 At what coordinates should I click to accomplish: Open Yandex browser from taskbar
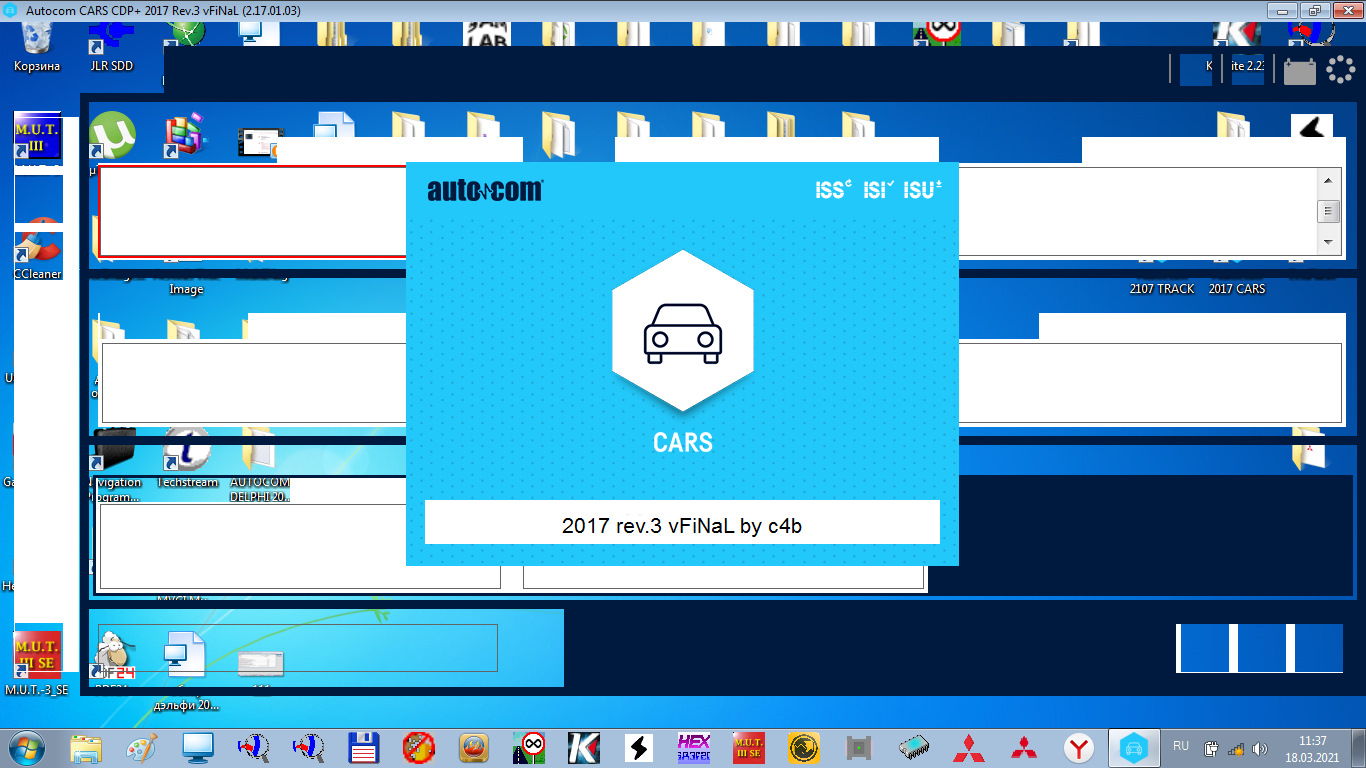click(x=1078, y=747)
